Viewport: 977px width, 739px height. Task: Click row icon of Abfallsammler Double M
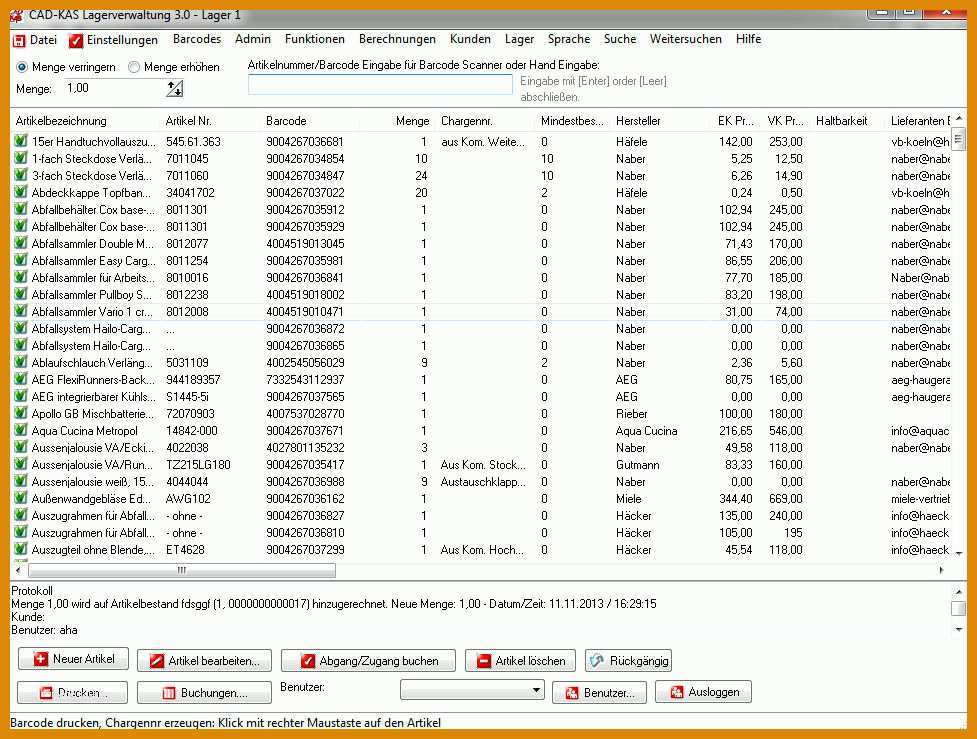pos(21,244)
